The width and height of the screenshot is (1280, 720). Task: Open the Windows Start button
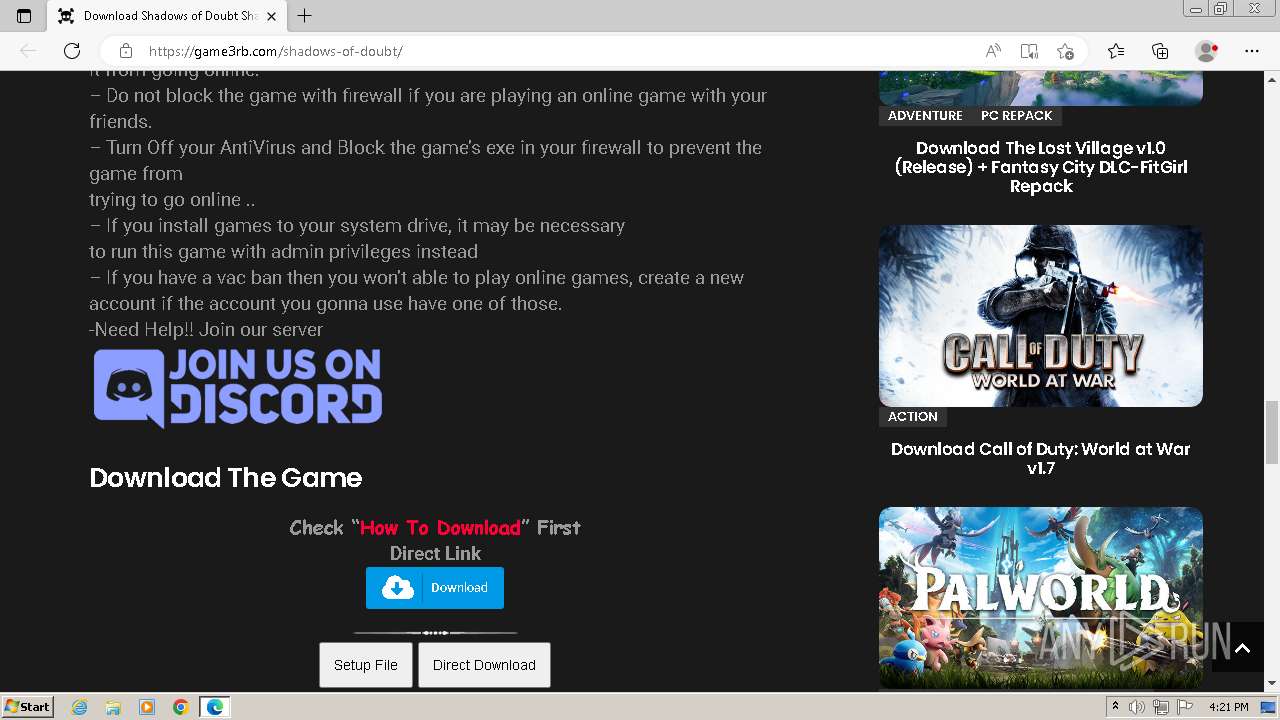tap(28, 707)
